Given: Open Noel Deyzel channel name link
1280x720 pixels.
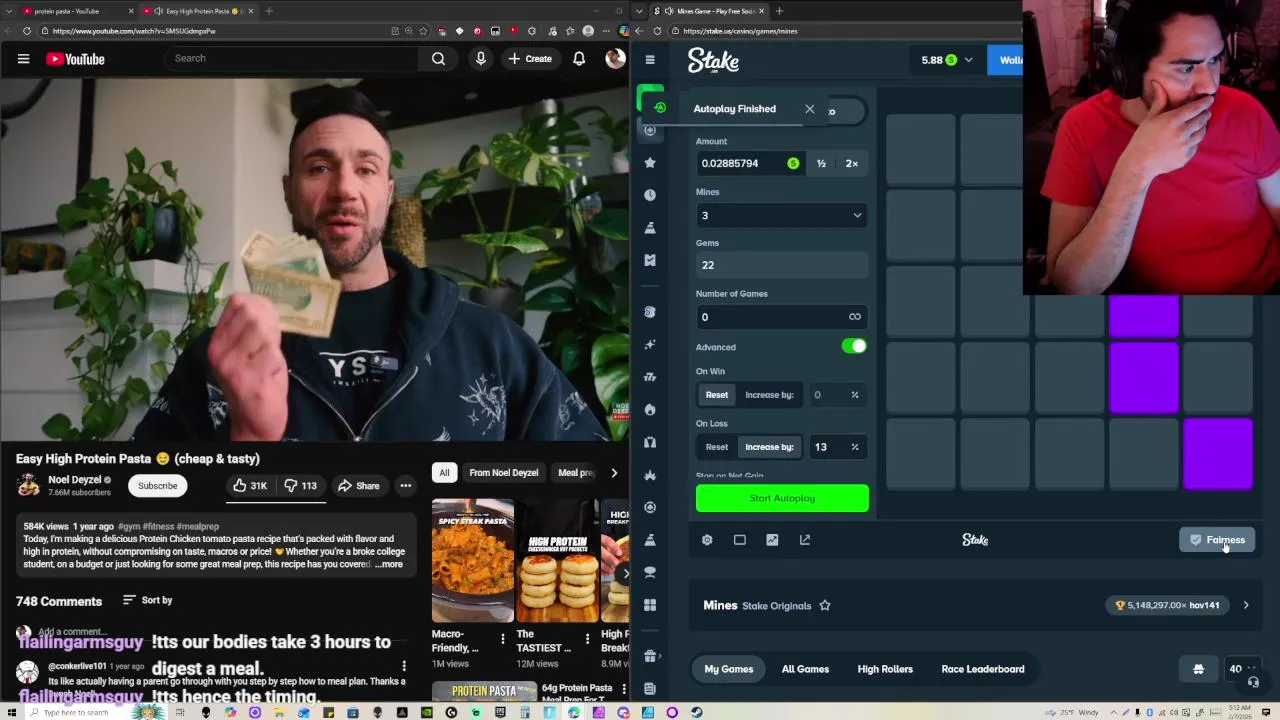Looking at the screenshot, I should click(x=75, y=480).
